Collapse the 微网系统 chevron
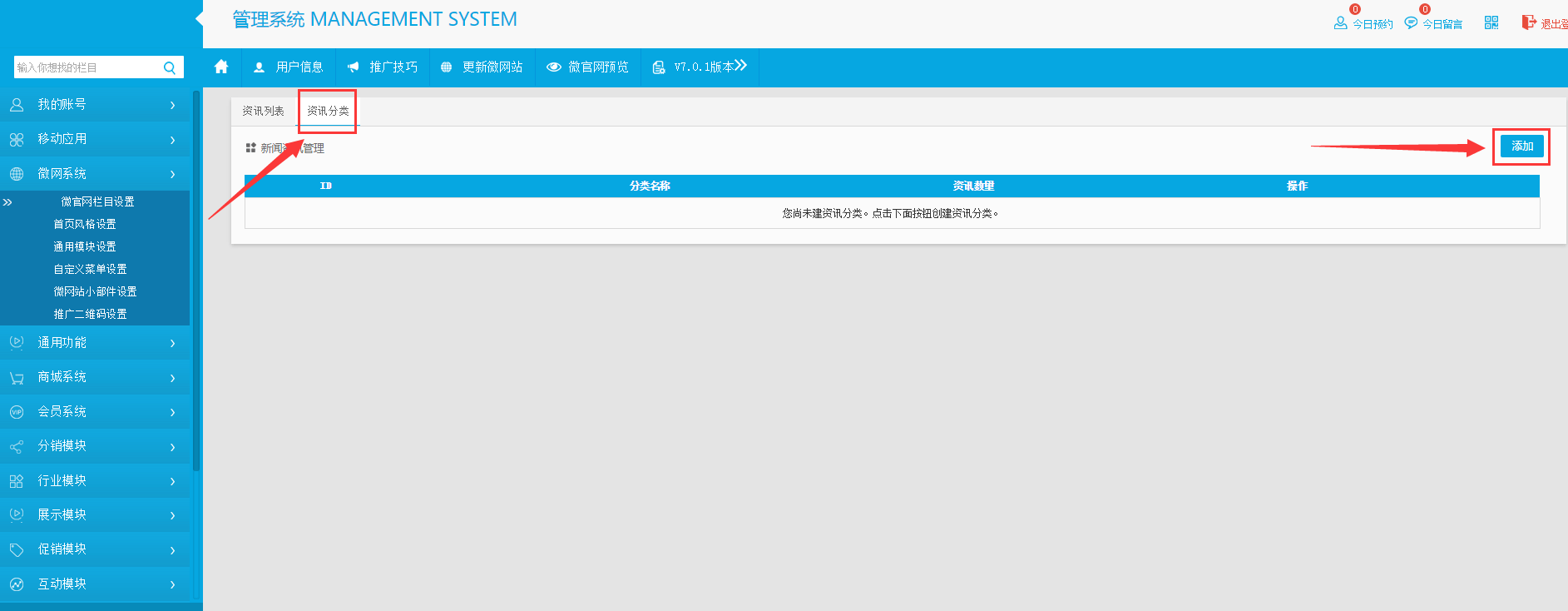The width and height of the screenshot is (1568, 611). 172,174
